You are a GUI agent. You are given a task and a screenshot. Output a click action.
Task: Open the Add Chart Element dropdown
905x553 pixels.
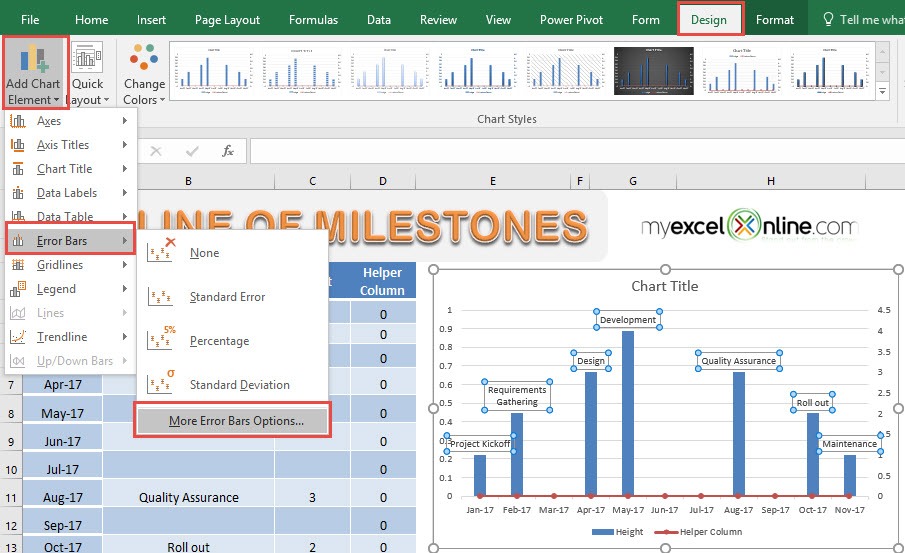(x=33, y=73)
